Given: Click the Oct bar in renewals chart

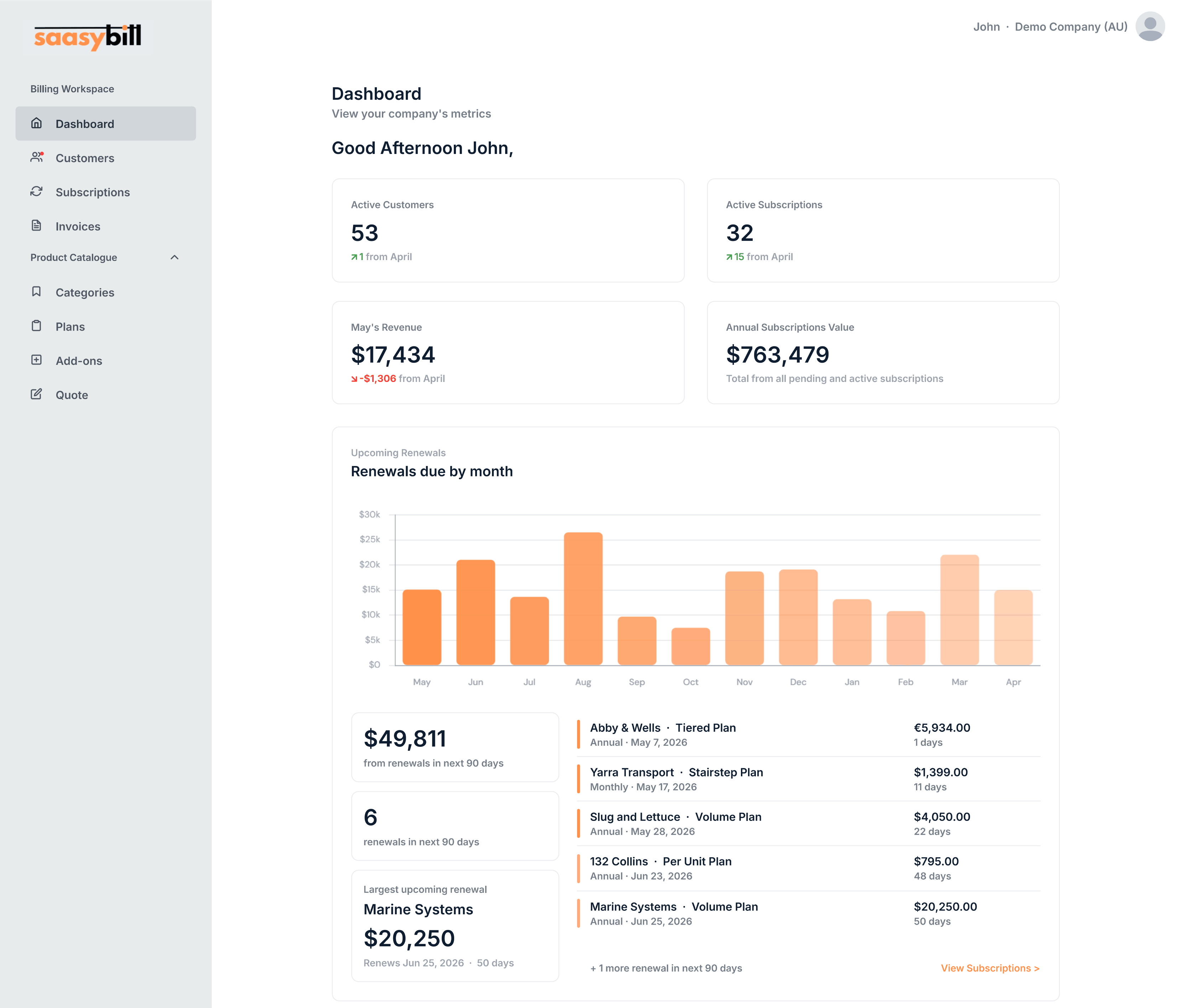Looking at the screenshot, I should click(x=691, y=646).
